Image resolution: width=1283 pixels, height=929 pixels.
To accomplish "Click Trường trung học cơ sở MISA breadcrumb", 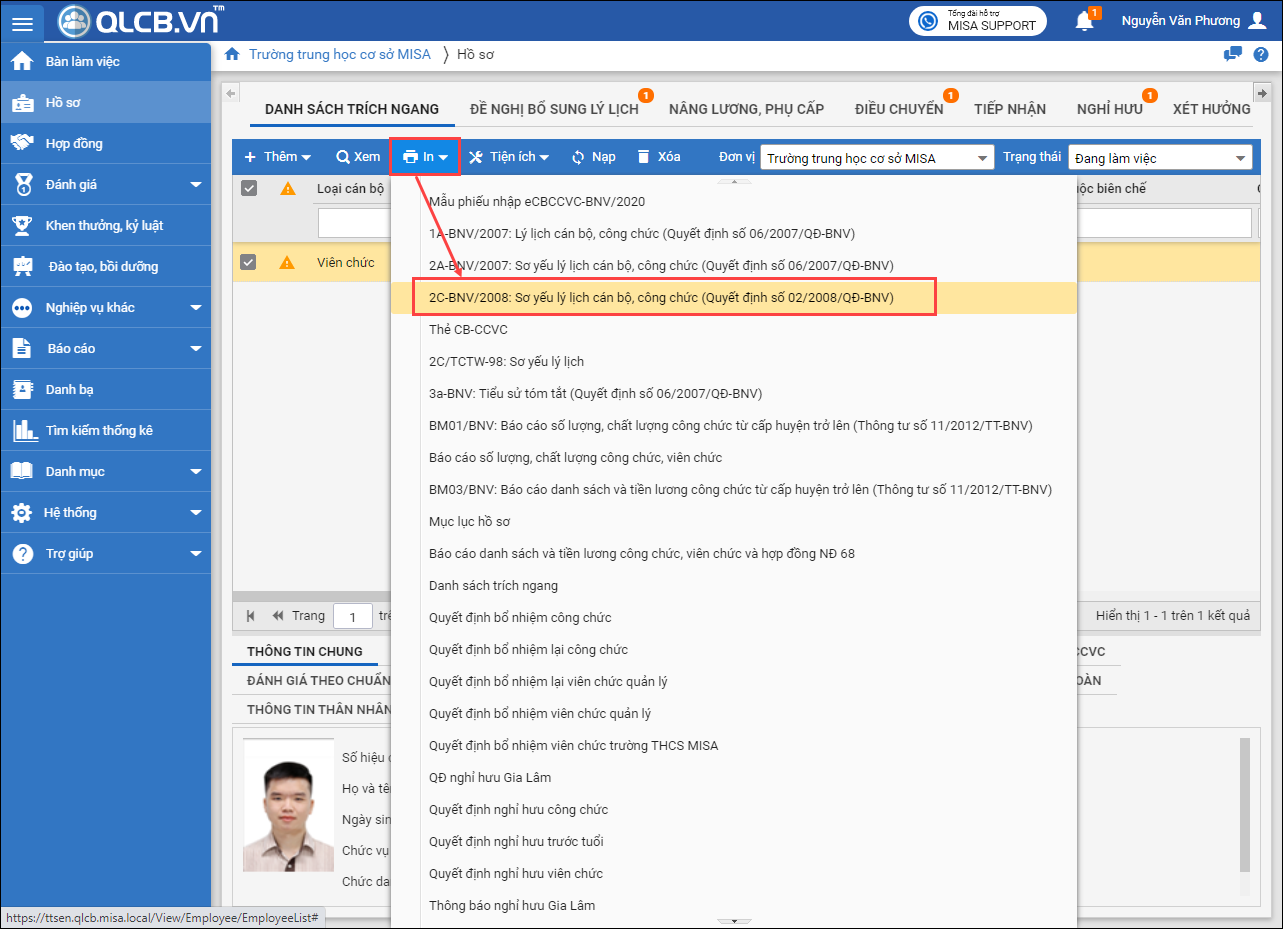I will coord(339,54).
